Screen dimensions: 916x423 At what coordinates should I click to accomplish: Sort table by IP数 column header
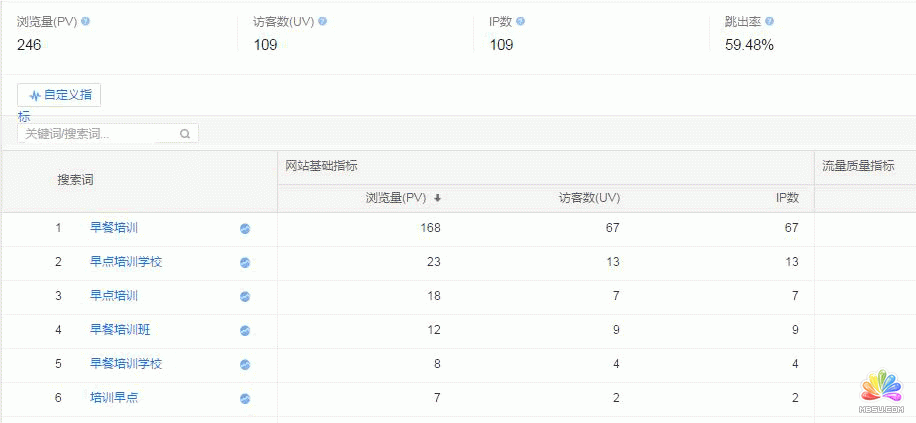787,198
